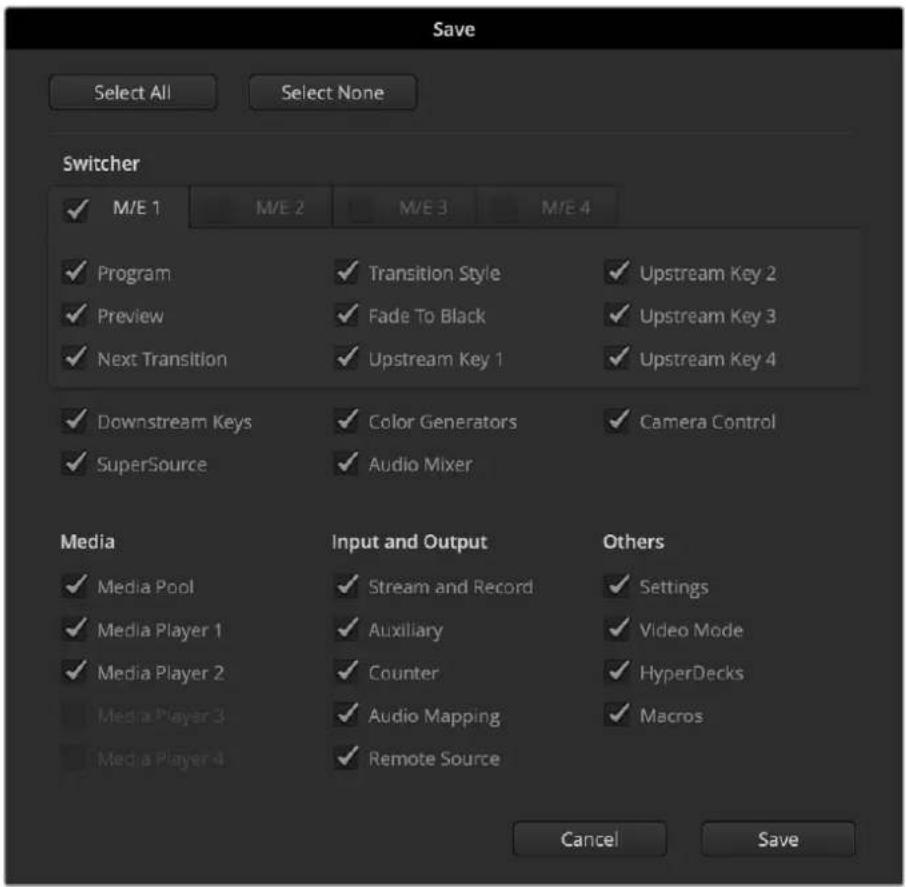Uncheck Downstream Keys
This screenshot has height=887, width=906.
[x=75, y=421]
